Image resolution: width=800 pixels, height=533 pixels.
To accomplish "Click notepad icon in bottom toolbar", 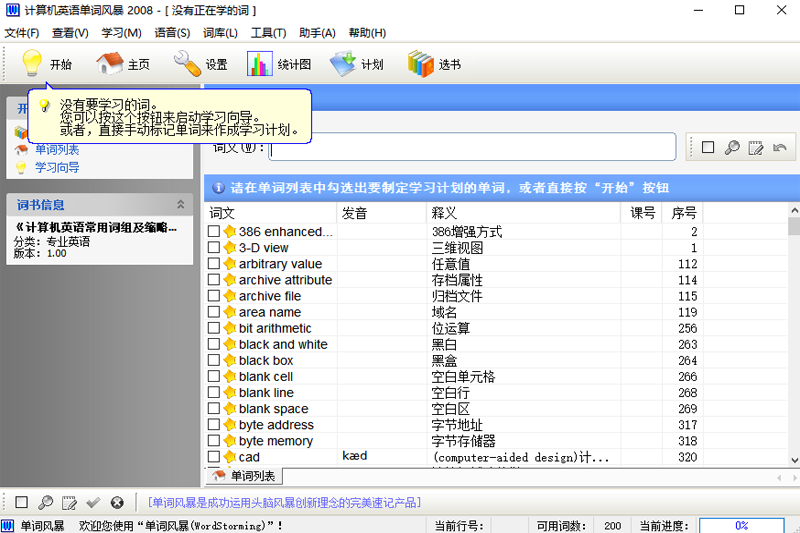I will (69, 503).
